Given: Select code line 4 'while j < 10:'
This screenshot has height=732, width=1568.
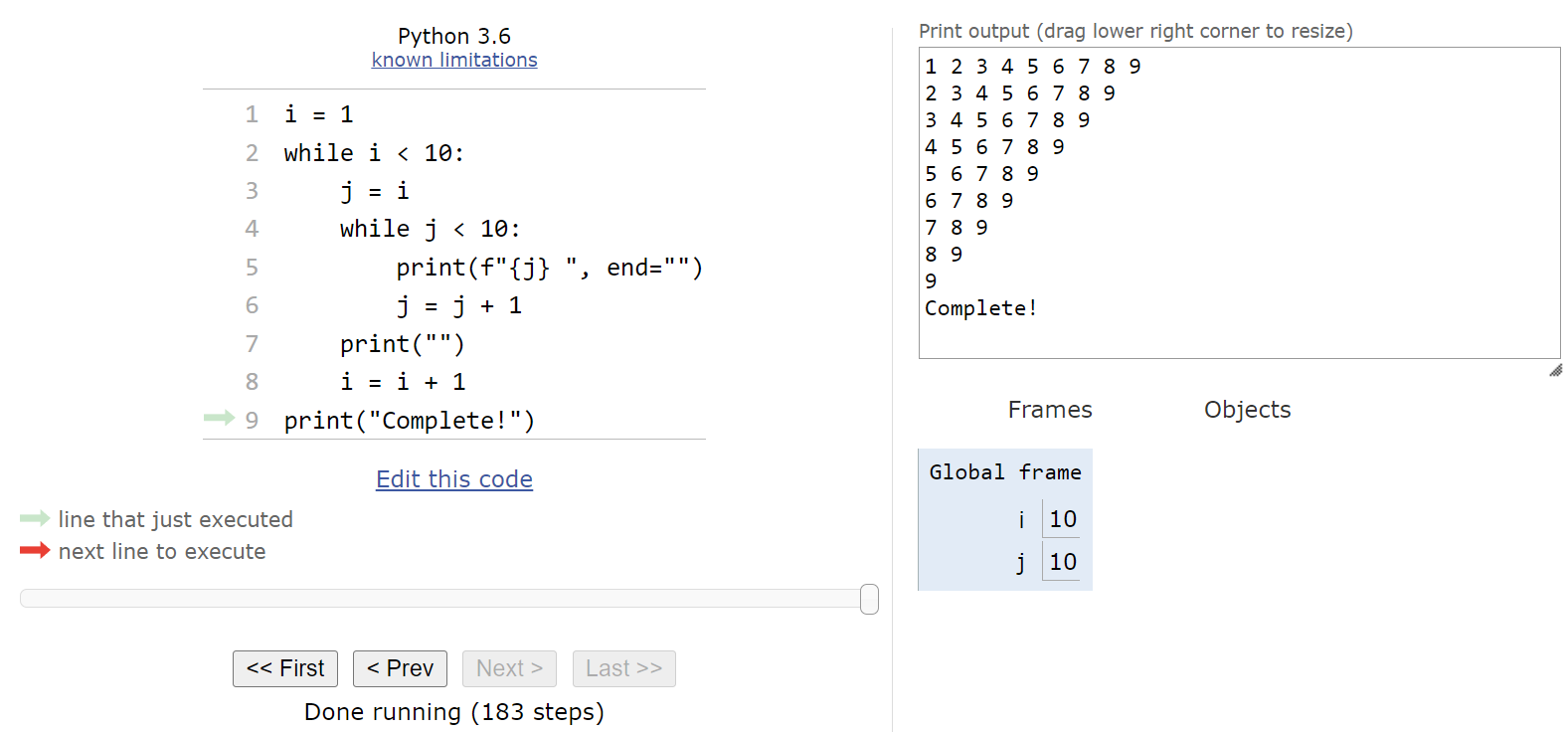Looking at the screenshot, I should coord(430,230).
